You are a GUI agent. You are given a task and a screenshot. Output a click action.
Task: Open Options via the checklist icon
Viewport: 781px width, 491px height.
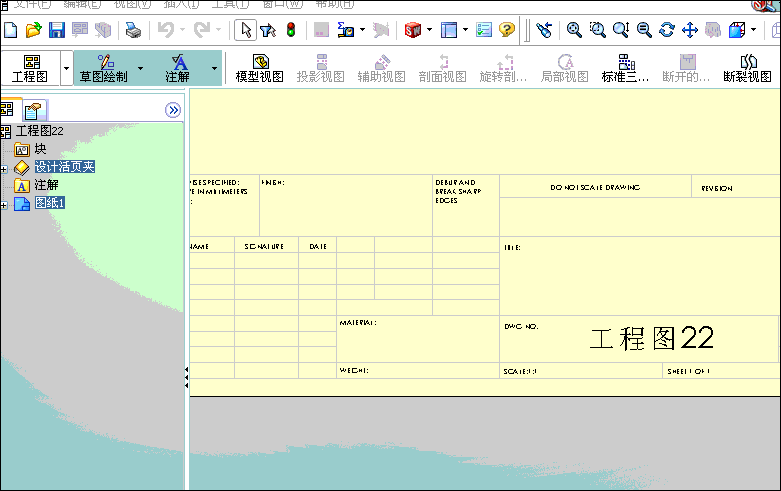pos(484,30)
